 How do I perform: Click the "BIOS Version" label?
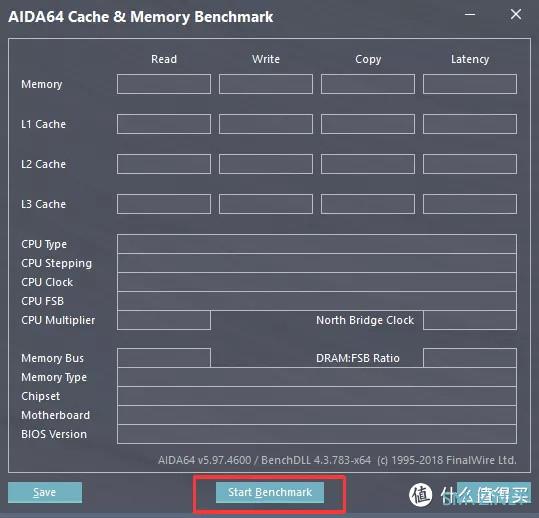tap(54, 434)
